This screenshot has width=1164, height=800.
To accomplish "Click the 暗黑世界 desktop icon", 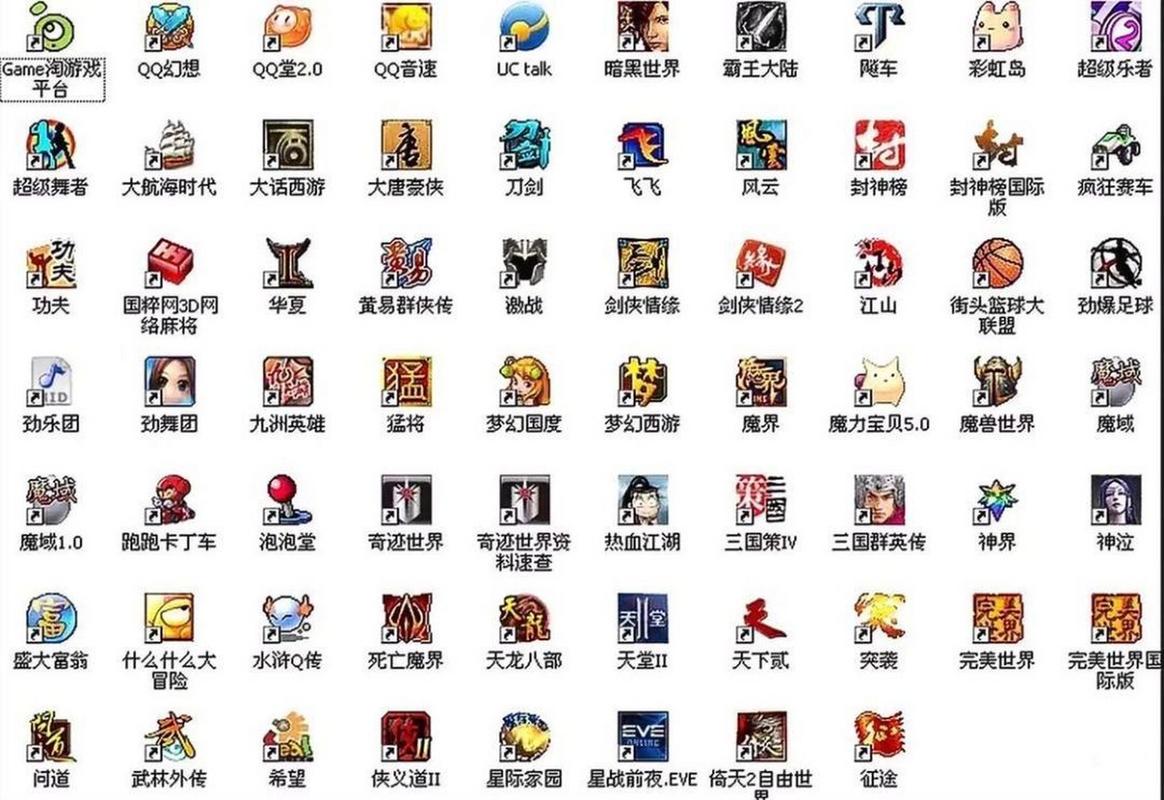I will coord(643,28).
